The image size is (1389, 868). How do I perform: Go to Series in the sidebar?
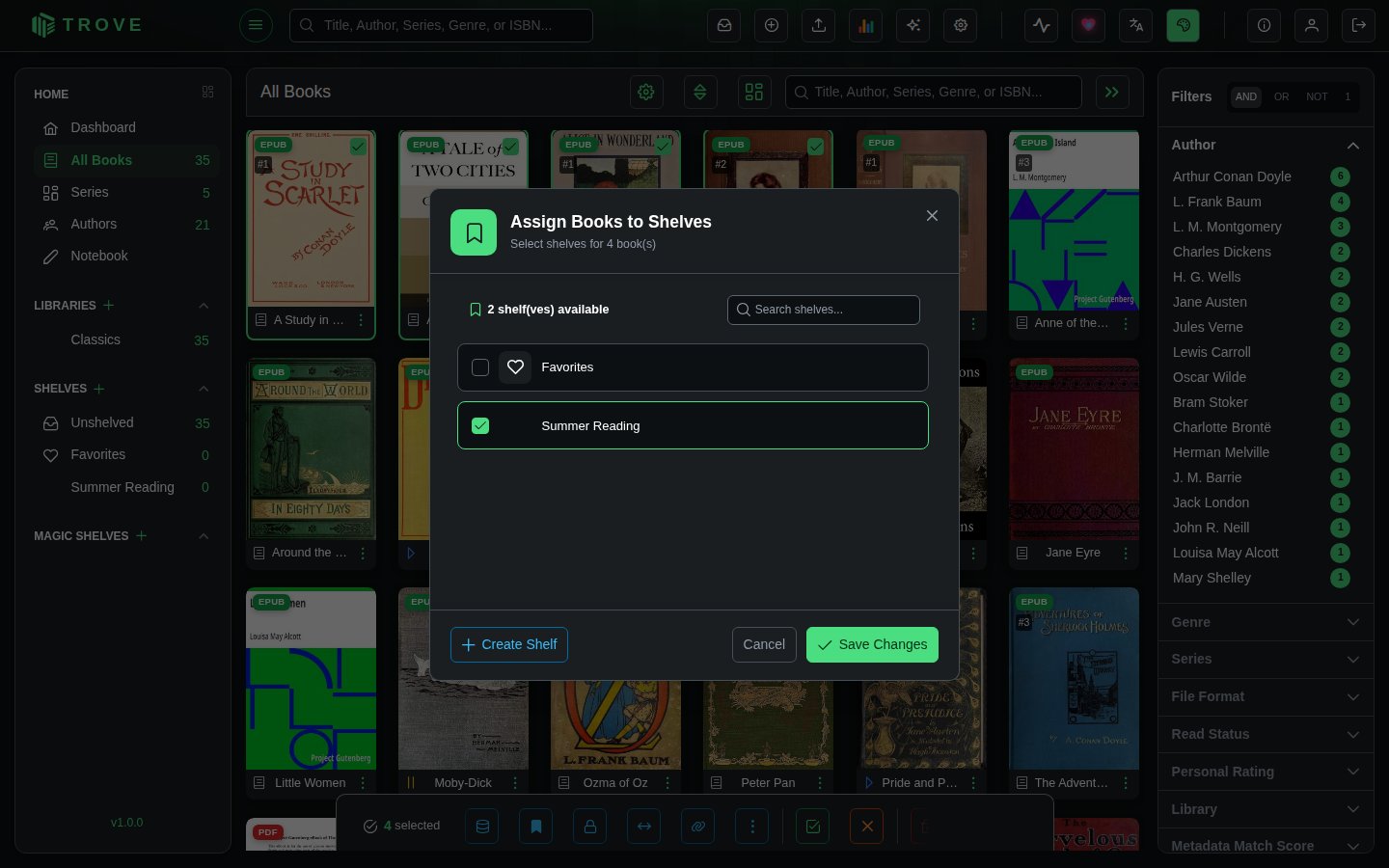coord(126,193)
